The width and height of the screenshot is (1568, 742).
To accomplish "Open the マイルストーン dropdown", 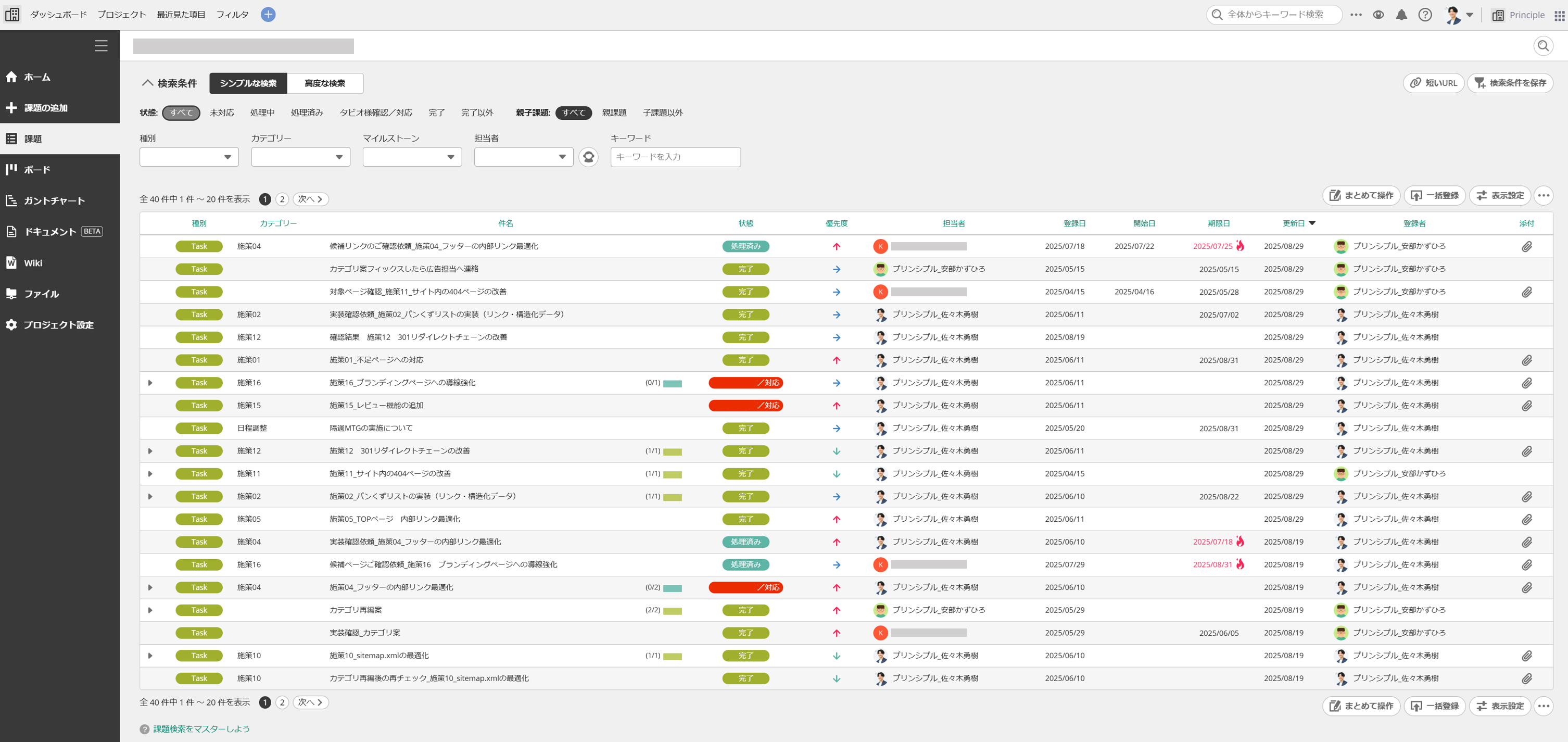I will (x=412, y=157).
